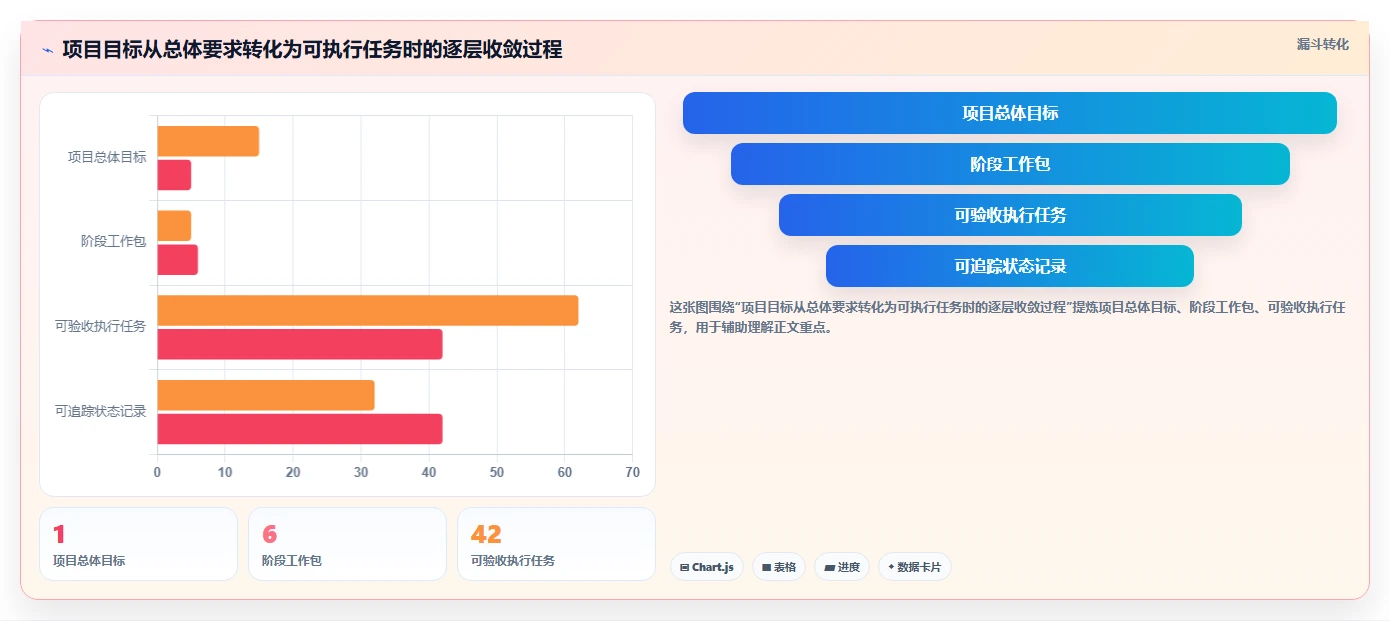Click the x-axis tick label 40
This screenshot has height=621, width=1390.
click(x=429, y=472)
